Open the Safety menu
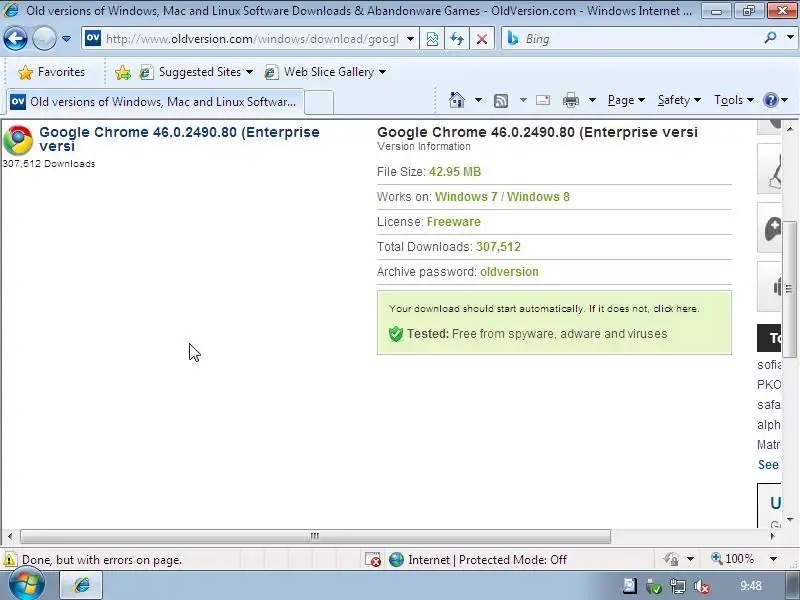 click(679, 100)
